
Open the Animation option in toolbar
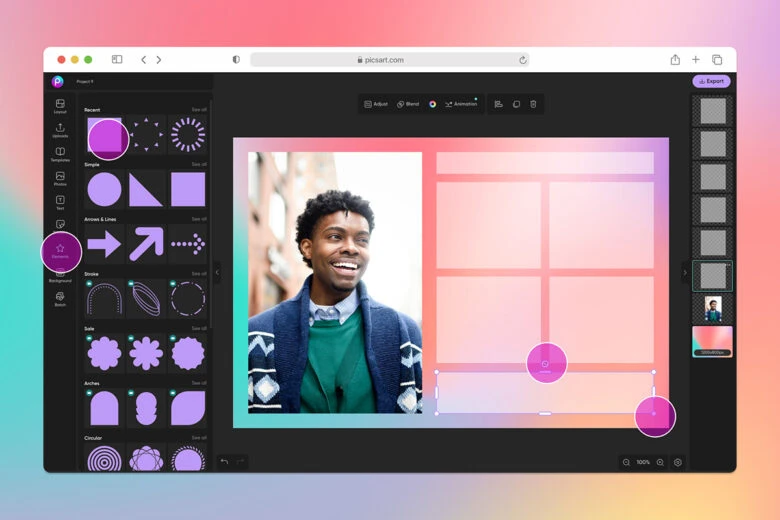[461, 104]
